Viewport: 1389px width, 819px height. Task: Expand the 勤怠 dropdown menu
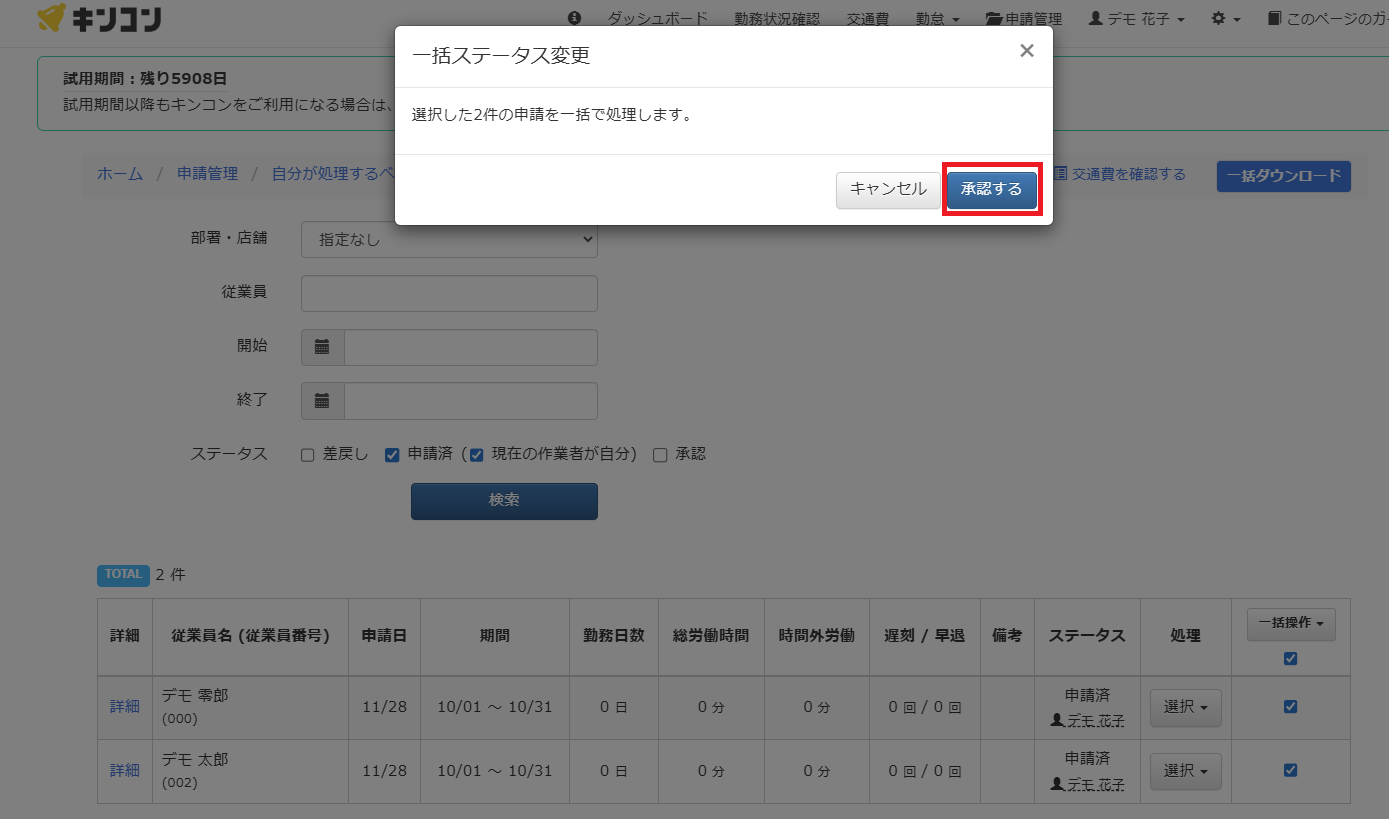938,19
